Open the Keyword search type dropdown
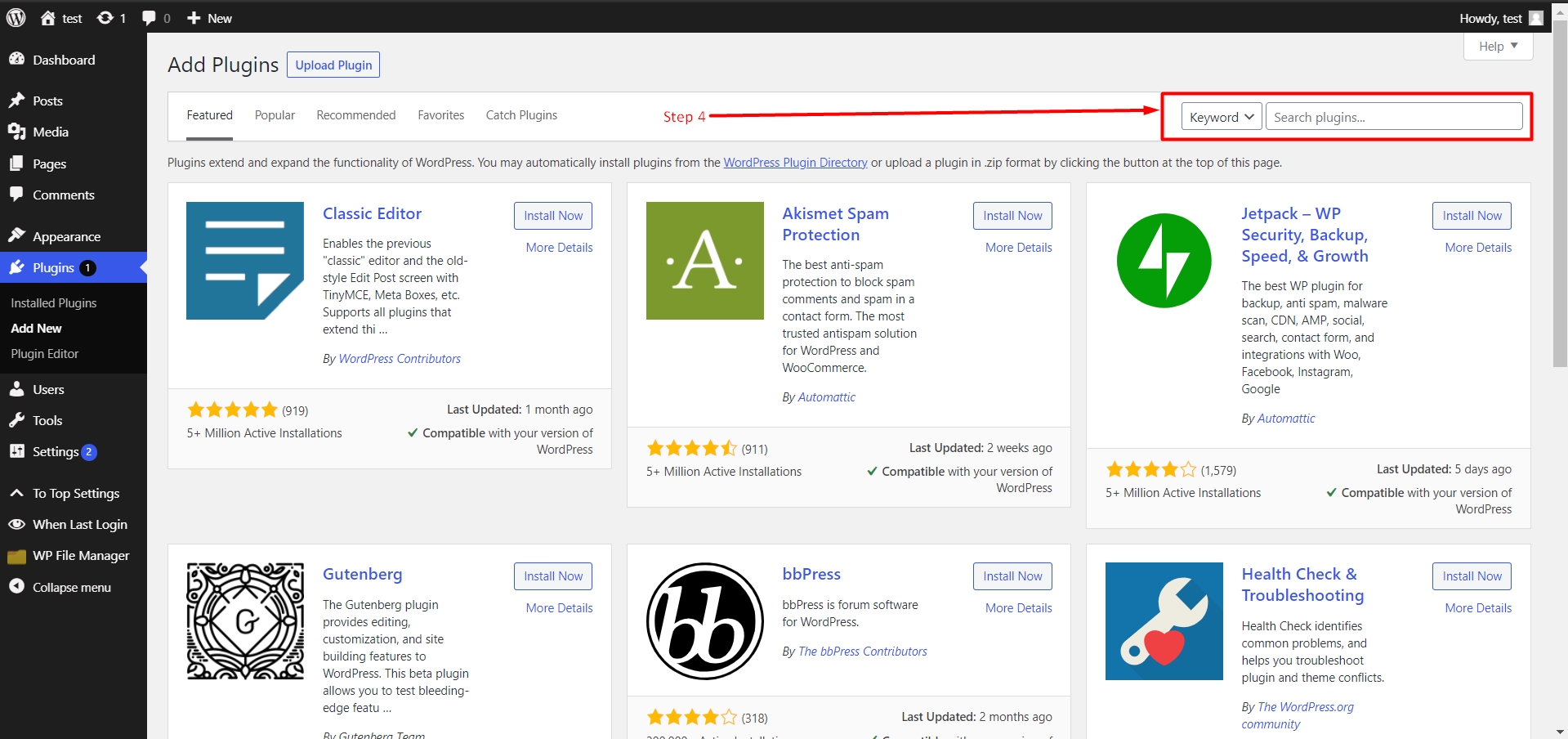Screen dimensions: 1568x739 tap(1222, 117)
